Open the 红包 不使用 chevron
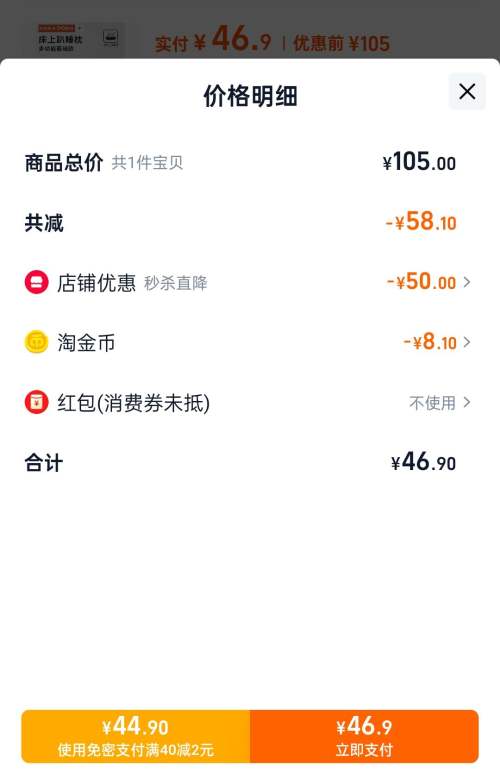 coord(466,402)
